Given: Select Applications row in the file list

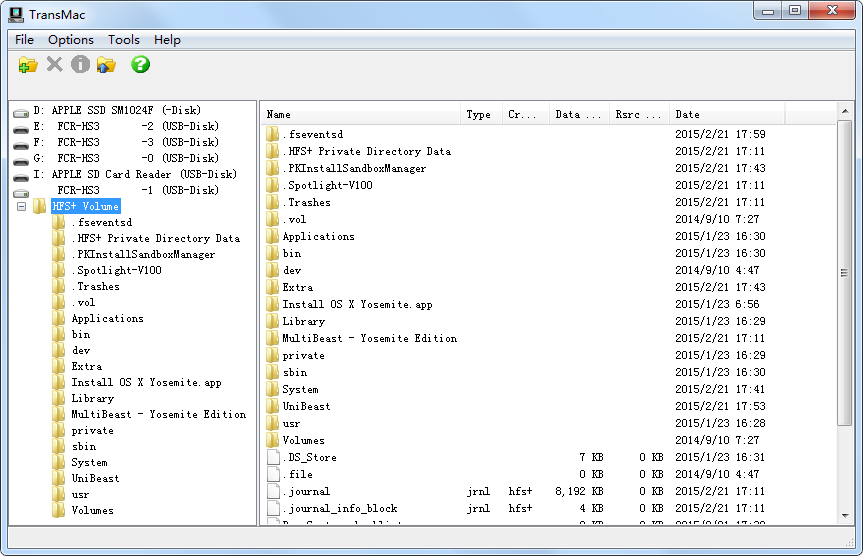Looking at the screenshot, I should click(x=318, y=236).
